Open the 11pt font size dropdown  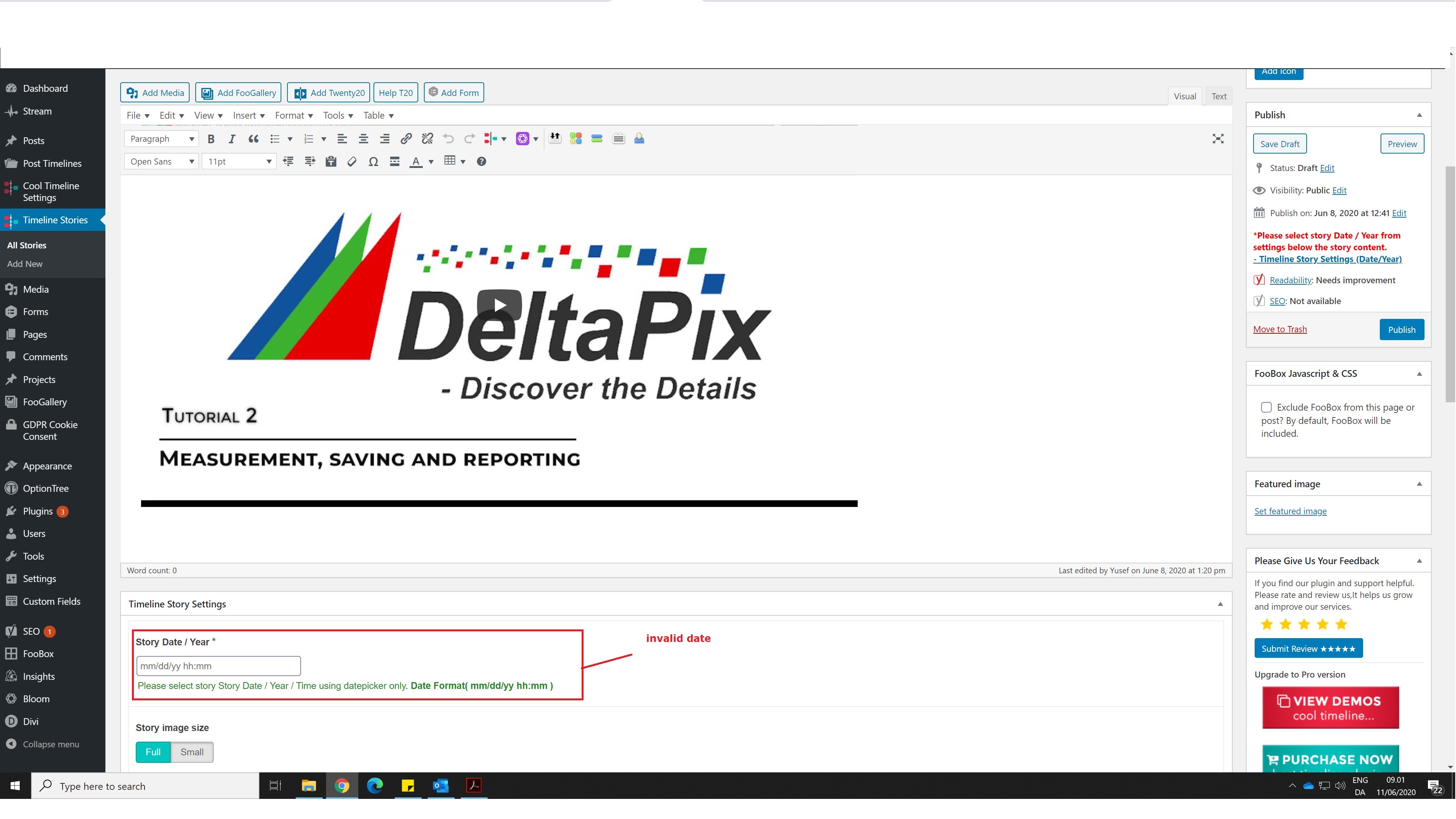click(x=239, y=162)
